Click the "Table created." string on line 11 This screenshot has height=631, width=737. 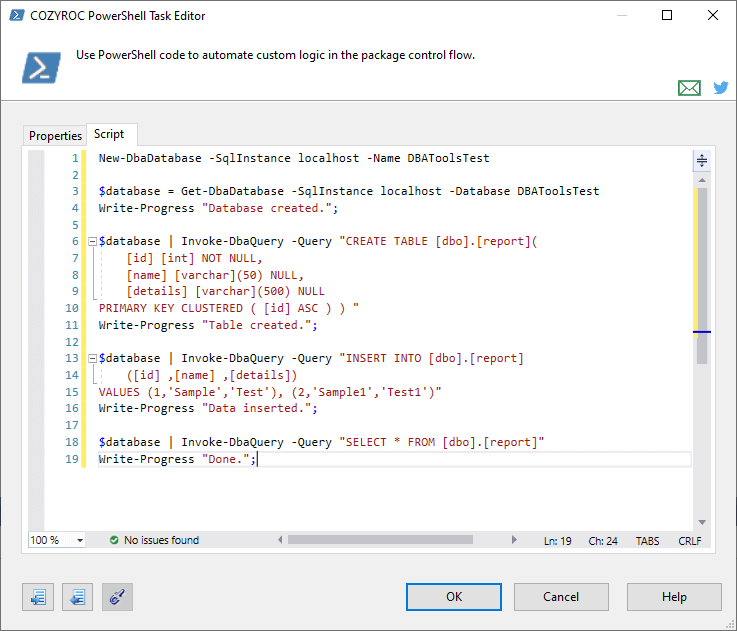(x=257, y=325)
